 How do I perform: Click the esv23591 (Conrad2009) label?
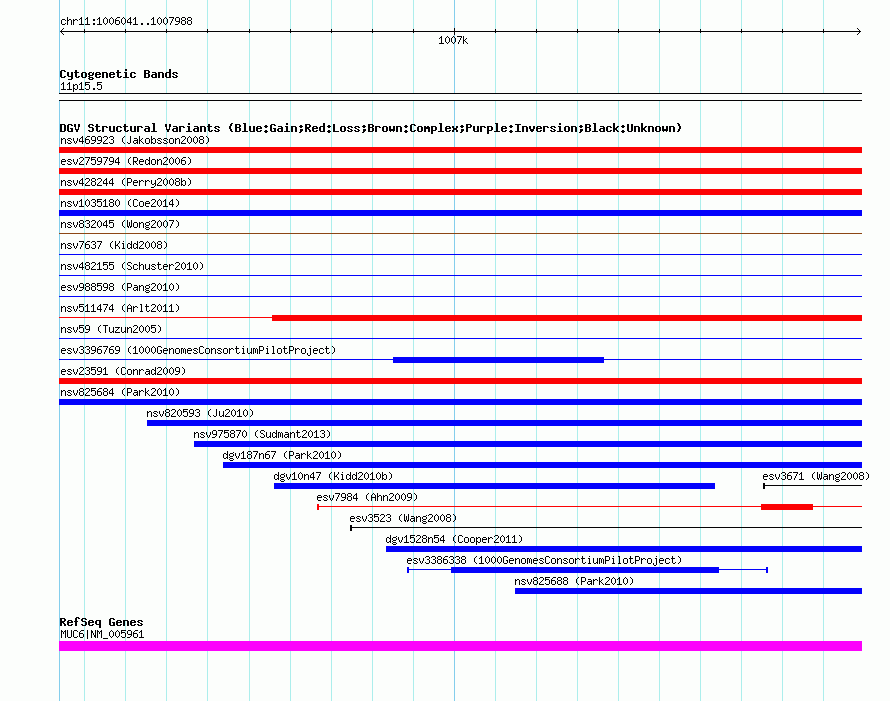[x=123, y=371]
